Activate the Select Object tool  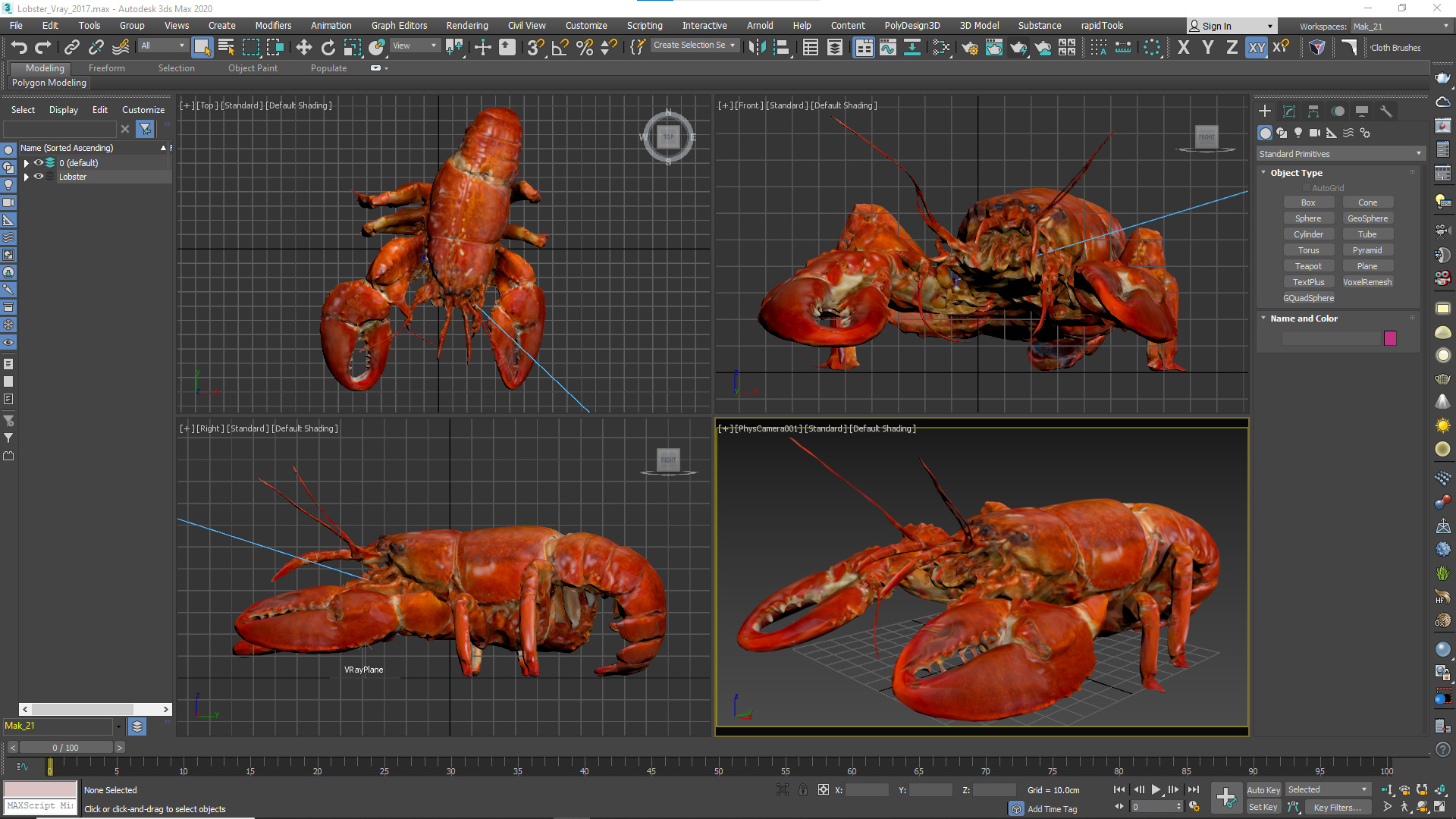coord(202,47)
